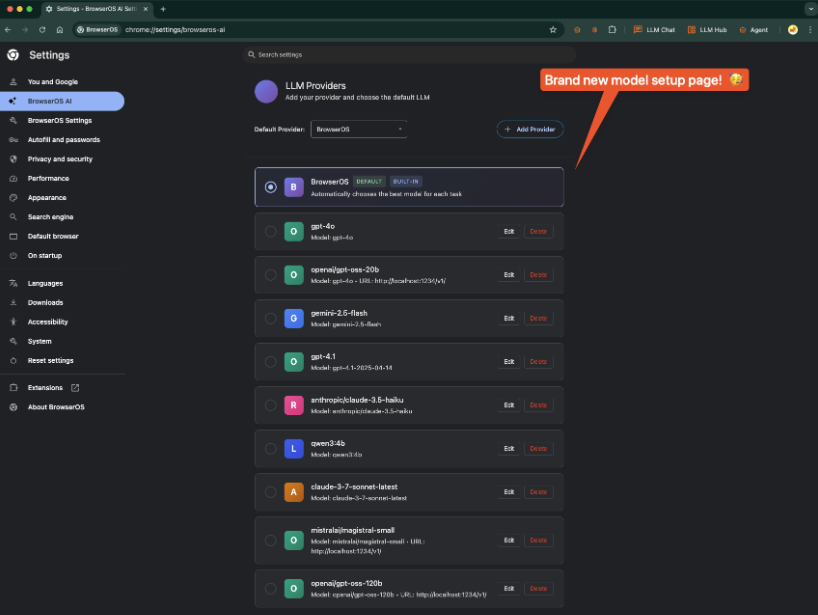Click the blue L qwen3:4b icon
Viewport: 818px width, 615px height.
[x=294, y=449]
